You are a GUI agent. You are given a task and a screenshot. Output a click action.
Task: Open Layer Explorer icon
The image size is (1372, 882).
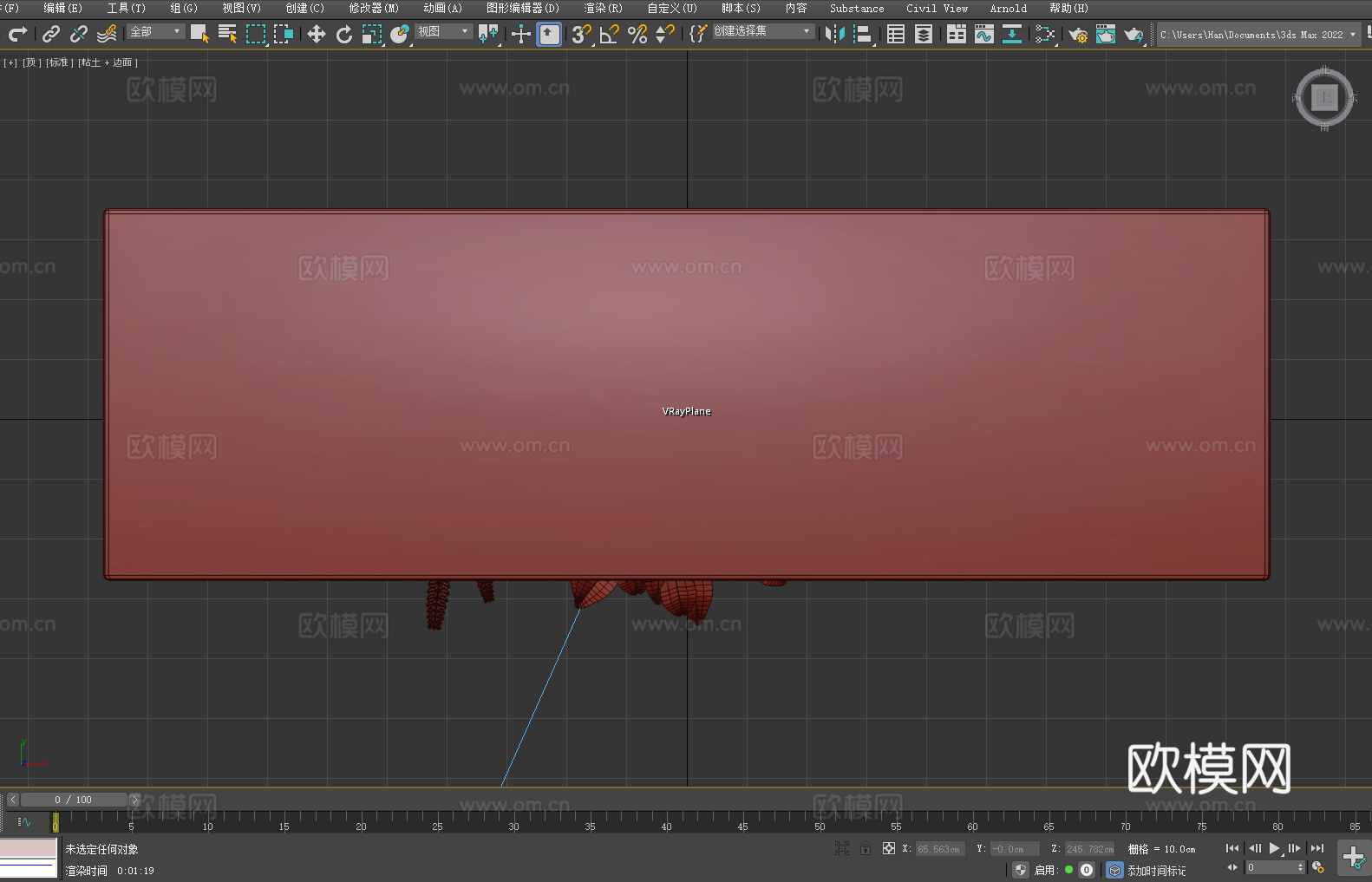(924, 34)
